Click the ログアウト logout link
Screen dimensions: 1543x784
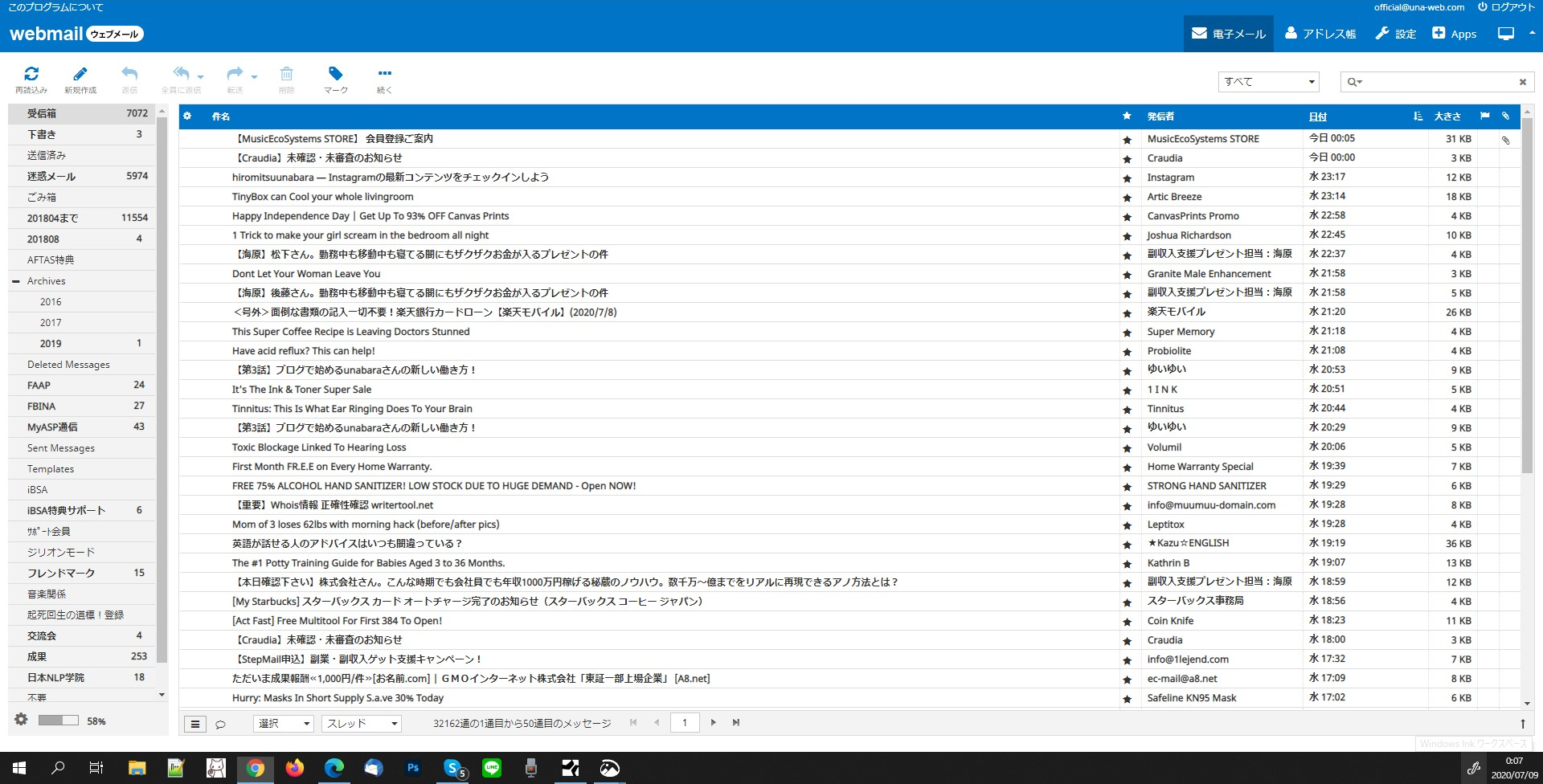1506,7
